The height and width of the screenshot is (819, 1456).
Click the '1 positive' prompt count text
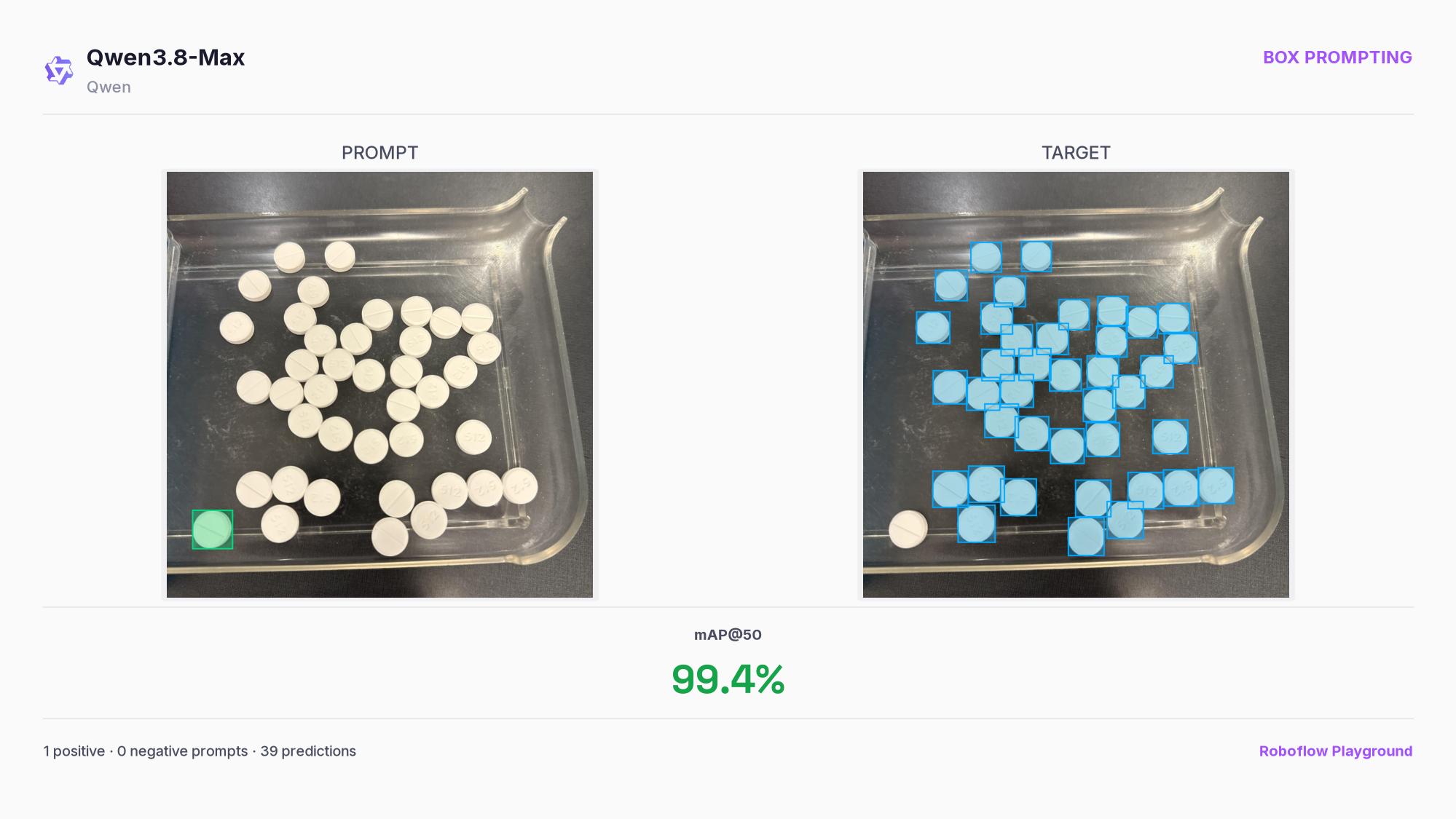(x=74, y=751)
